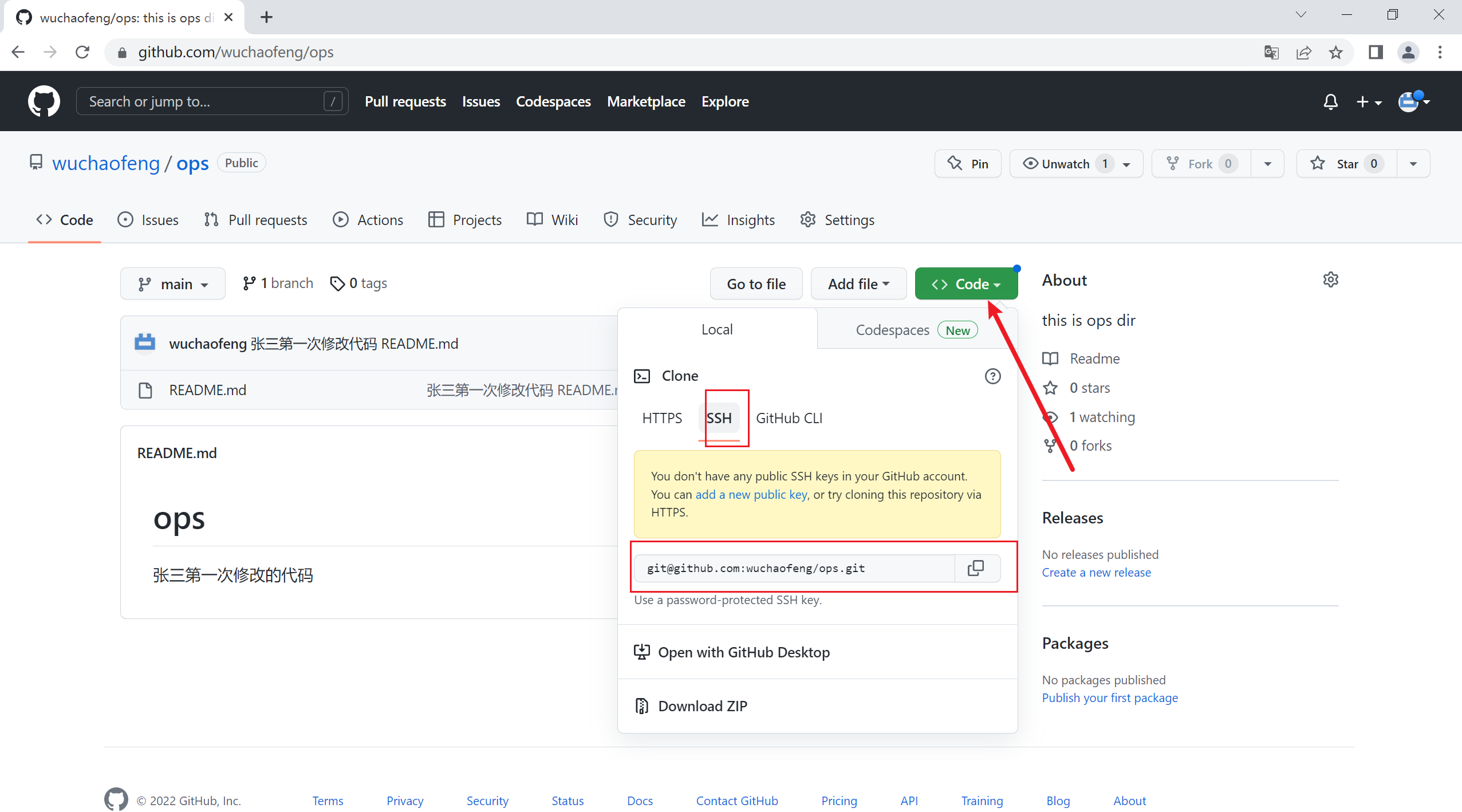Open README.md file in file list
The width and height of the screenshot is (1462, 812).
coord(207,390)
